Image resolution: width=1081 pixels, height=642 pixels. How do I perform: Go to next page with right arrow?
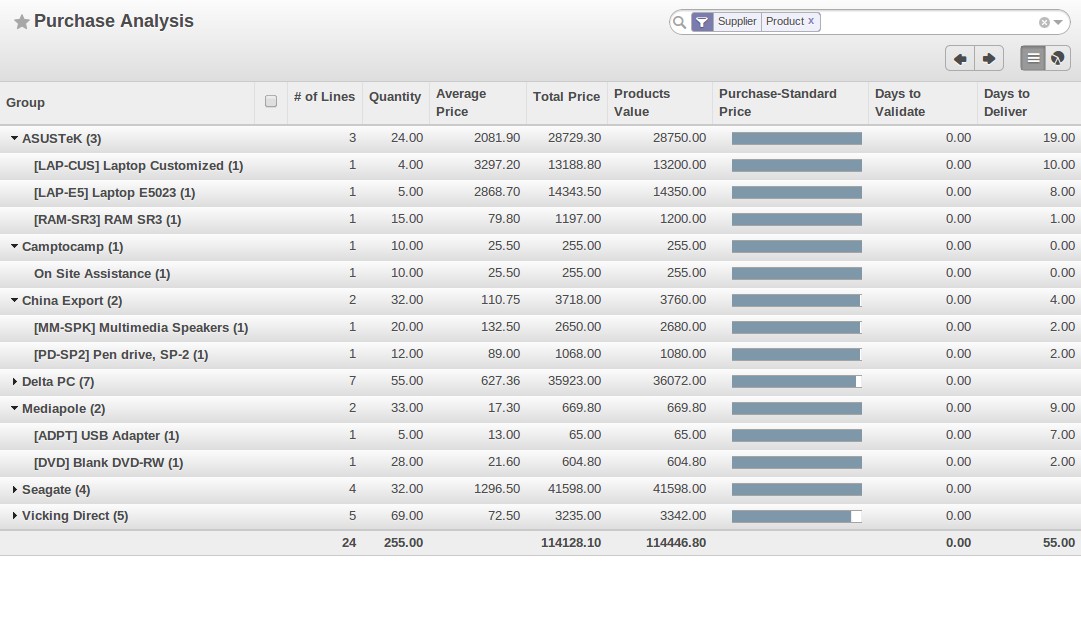click(x=989, y=59)
